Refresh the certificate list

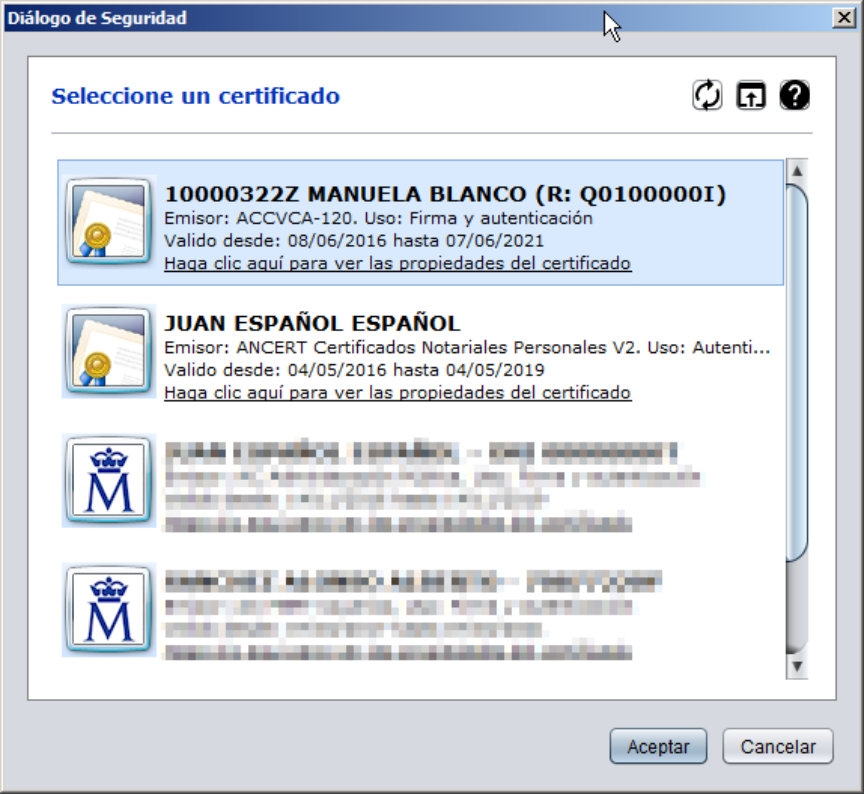708,93
